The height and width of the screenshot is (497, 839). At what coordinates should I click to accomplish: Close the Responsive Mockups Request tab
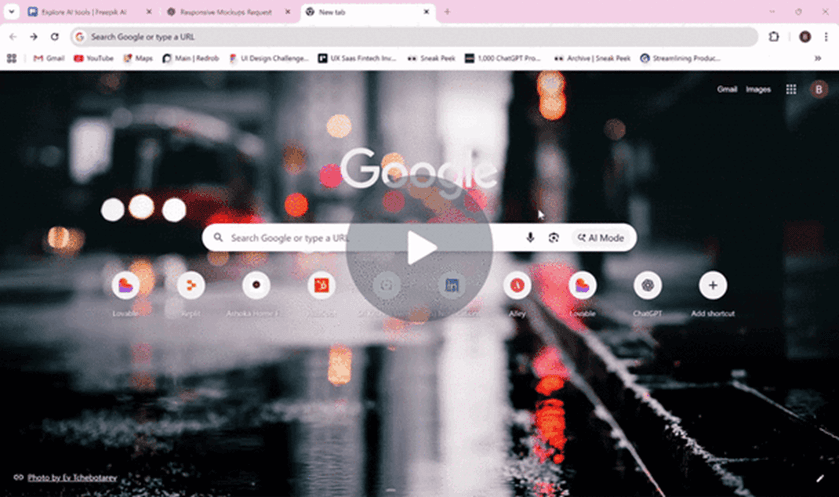(288, 12)
